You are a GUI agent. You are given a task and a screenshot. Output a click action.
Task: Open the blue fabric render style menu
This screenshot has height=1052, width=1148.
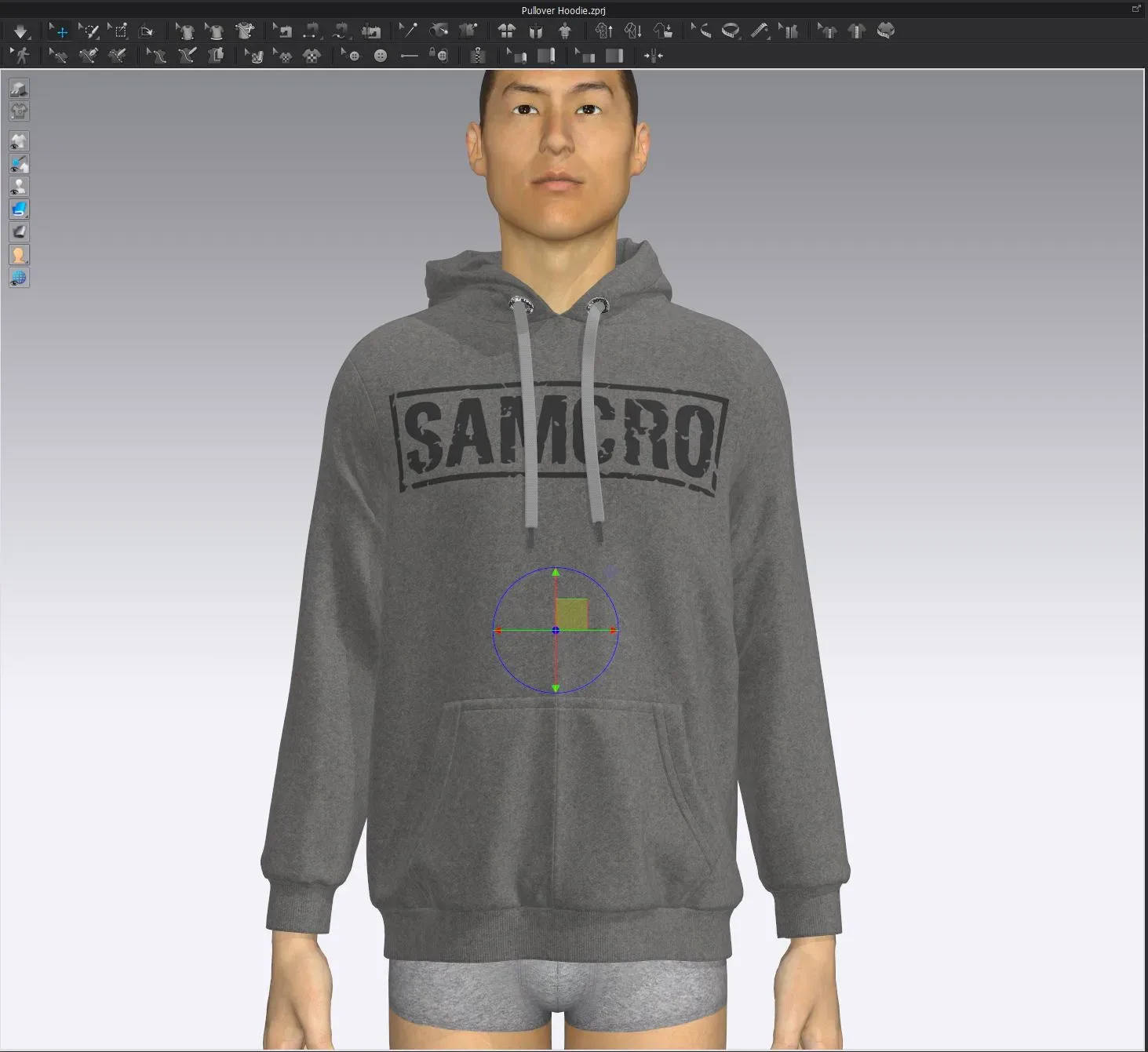point(19,209)
